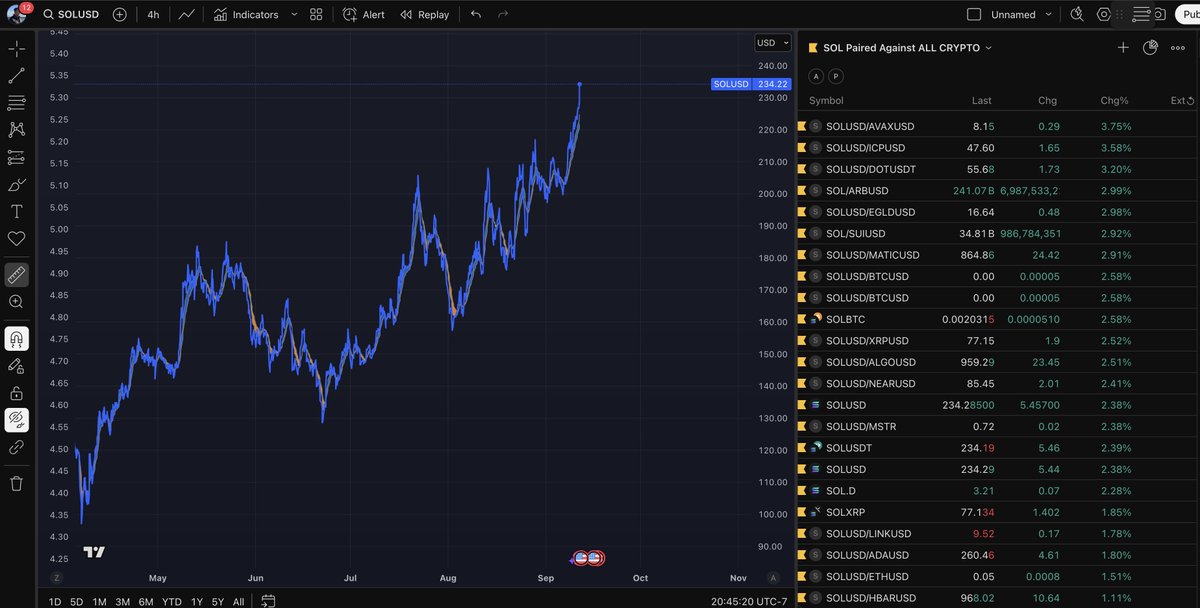This screenshot has width=1200, height=608.
Task: Open the Unnamed layout name menu
Action: (1013, 15)
